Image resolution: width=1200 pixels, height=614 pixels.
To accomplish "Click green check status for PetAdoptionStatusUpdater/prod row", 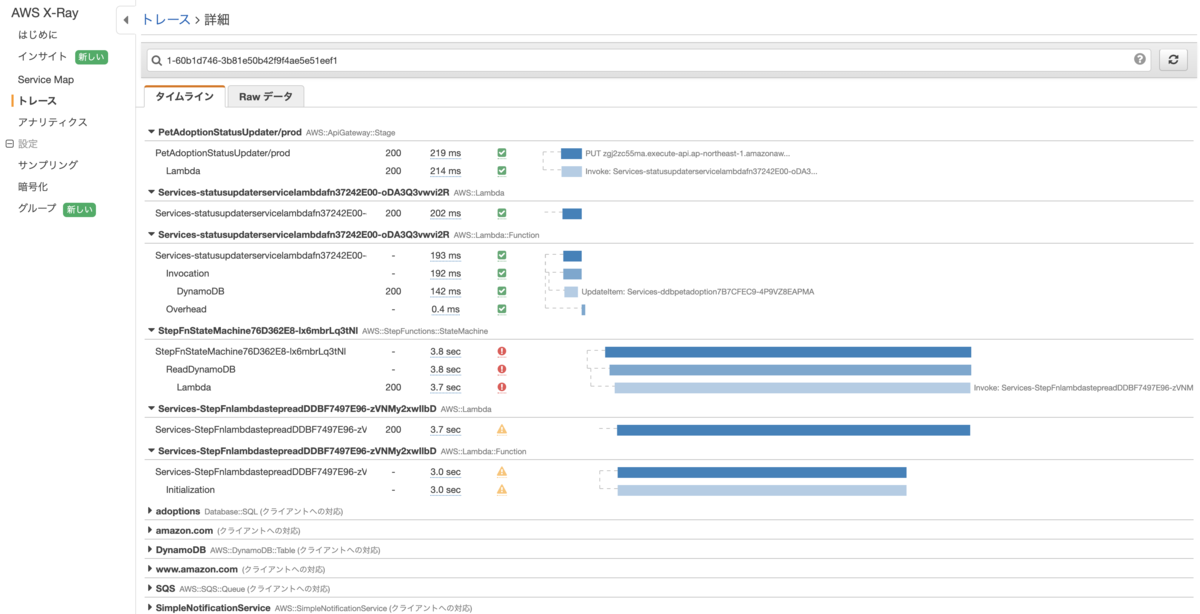I will click(x=502, y=153).
